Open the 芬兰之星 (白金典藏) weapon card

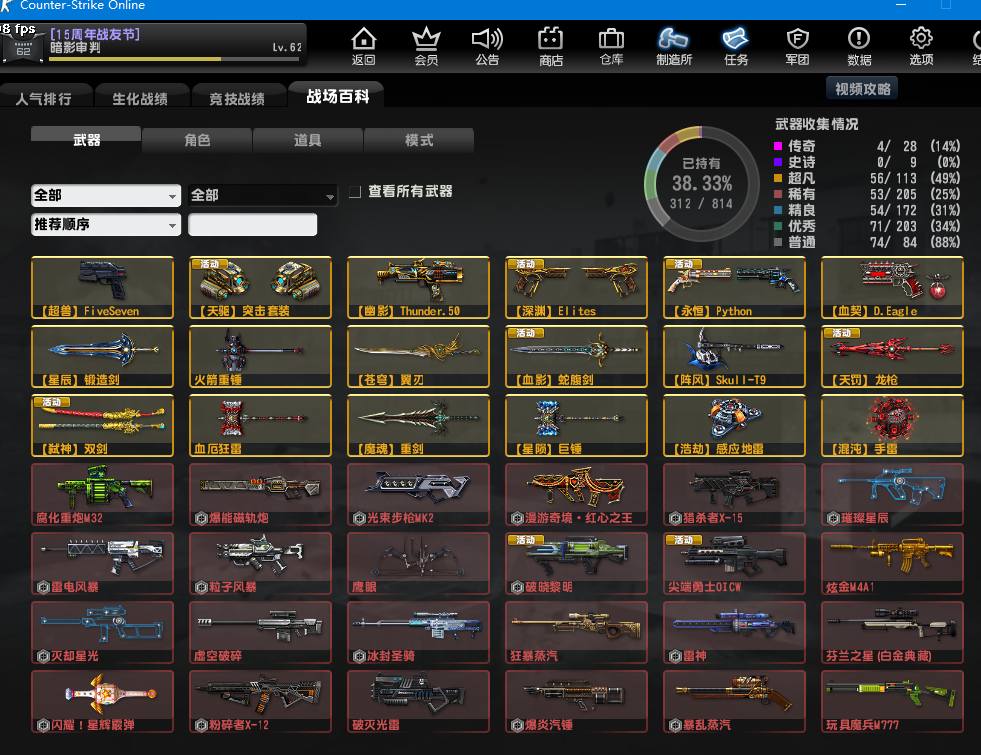tap(892, 632)
